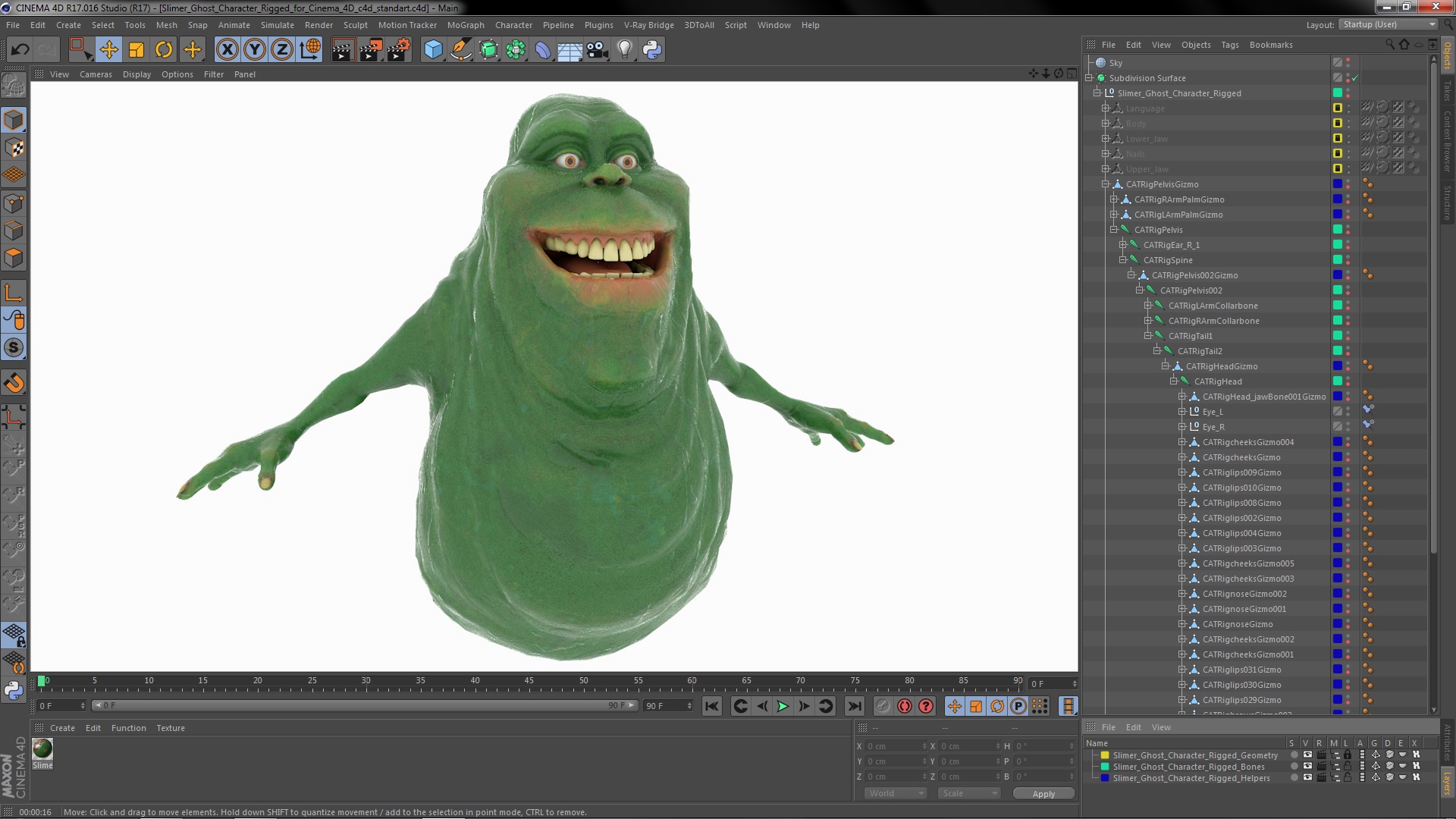1456x819 pixels.
Task: Expand the Body object node
Action: (x=1106, y=124)
